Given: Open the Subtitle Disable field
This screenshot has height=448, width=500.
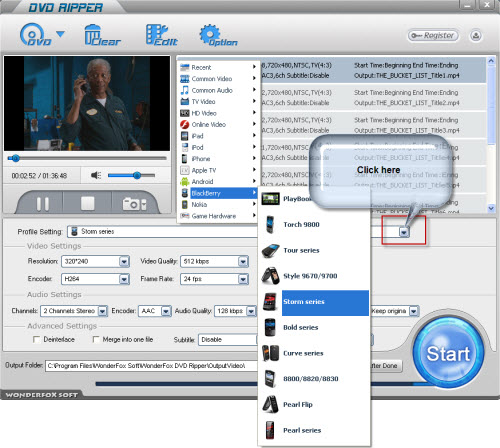Looking at the screenshot, I should point(228,340).
